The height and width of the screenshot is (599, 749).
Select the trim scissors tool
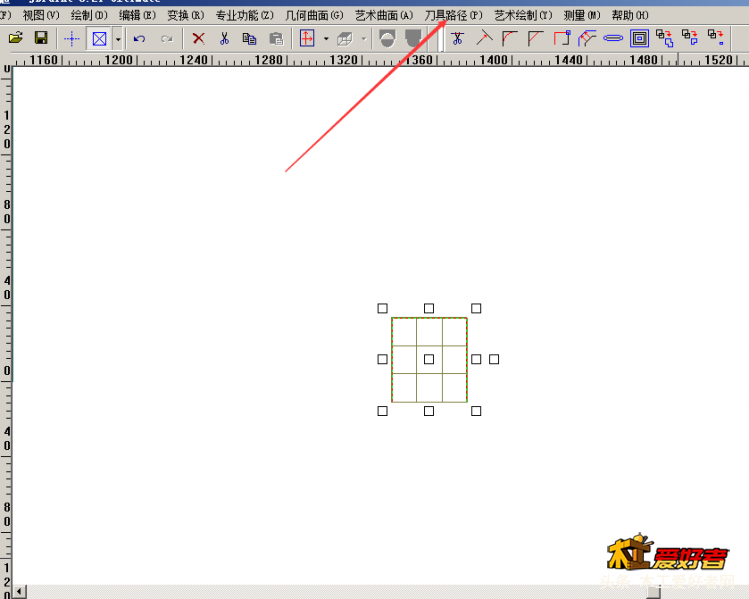click(457, 38)
